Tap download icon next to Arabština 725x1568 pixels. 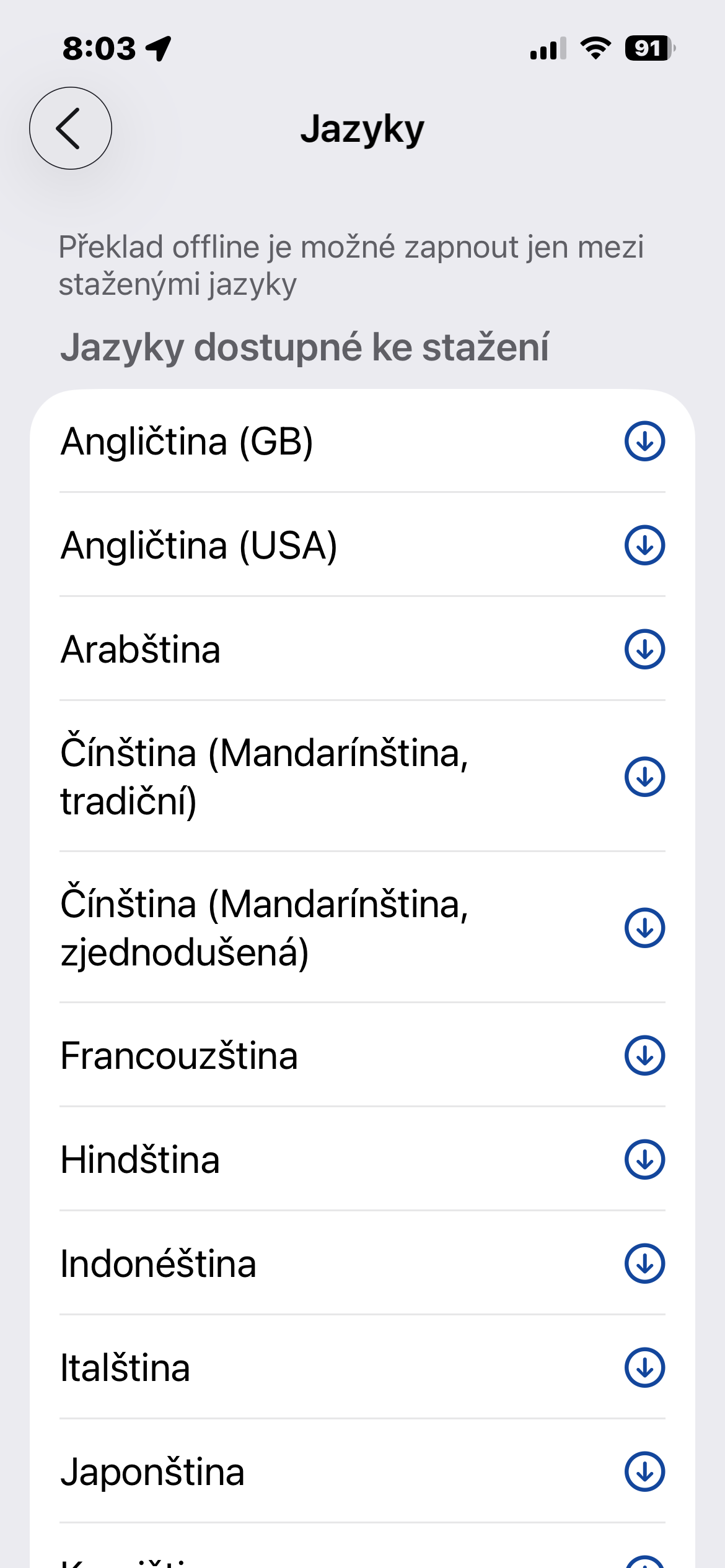tap(644, 650)
